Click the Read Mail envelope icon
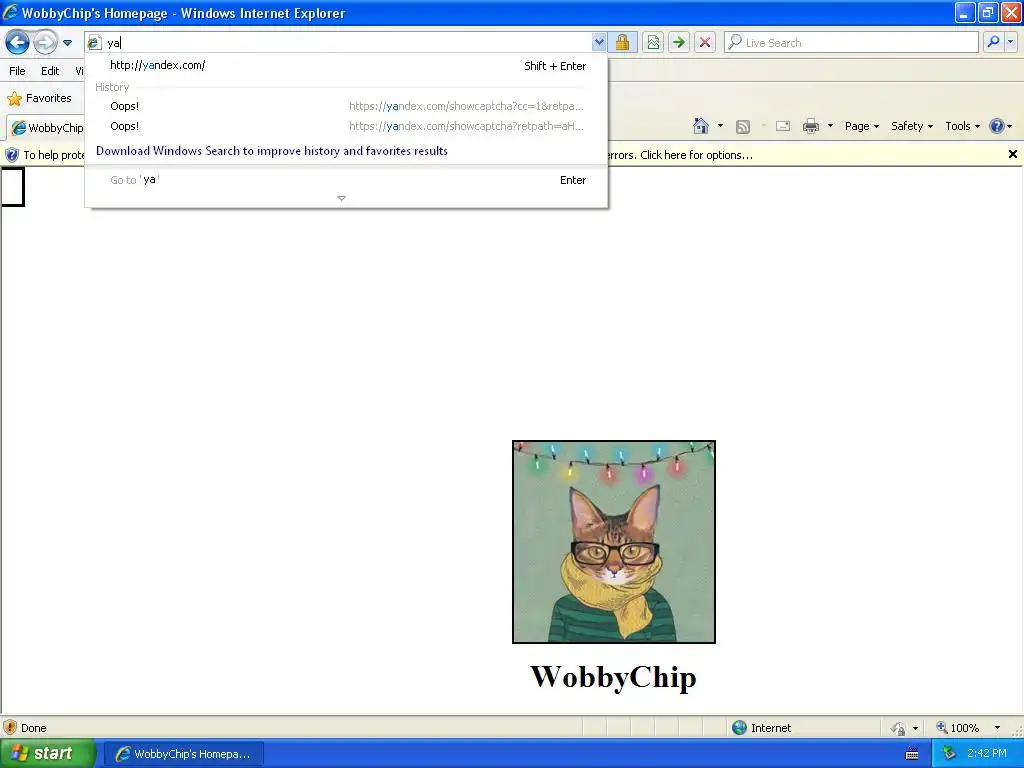Viewport: 1024px width, 768px height. click(782, 126)
